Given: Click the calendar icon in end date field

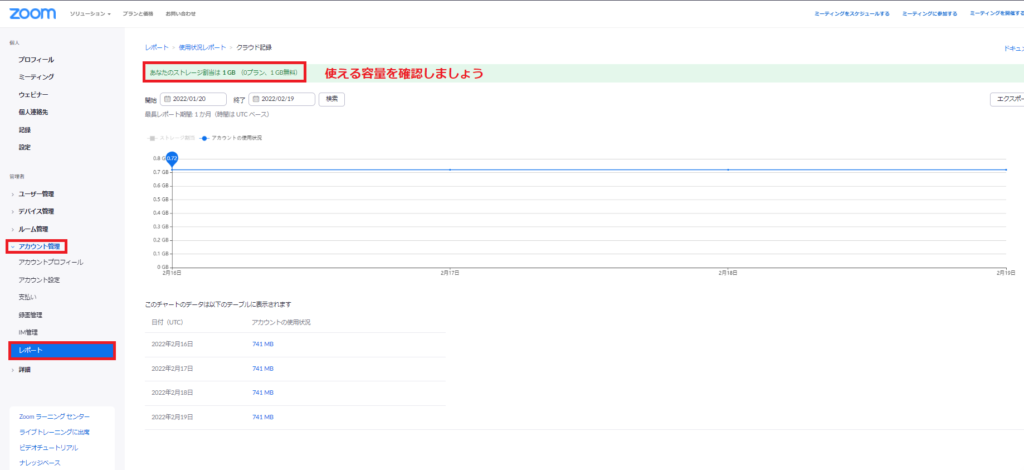Looking at the screenshot, I should click(256, 99).
